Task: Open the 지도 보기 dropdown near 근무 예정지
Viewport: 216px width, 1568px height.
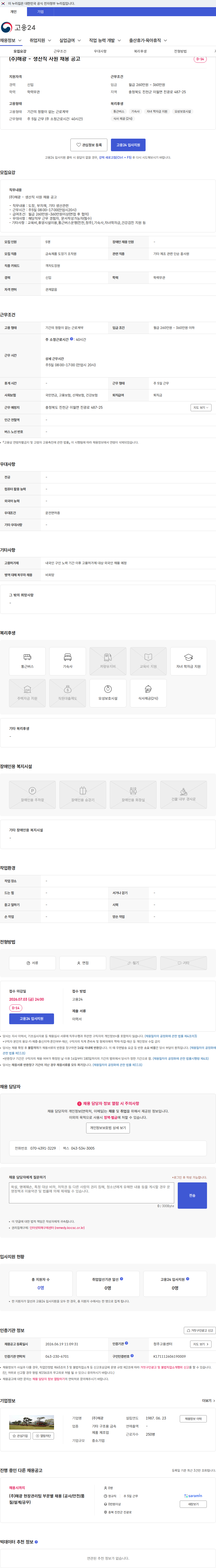Action: pyautogui.click(x=201, y=408)
